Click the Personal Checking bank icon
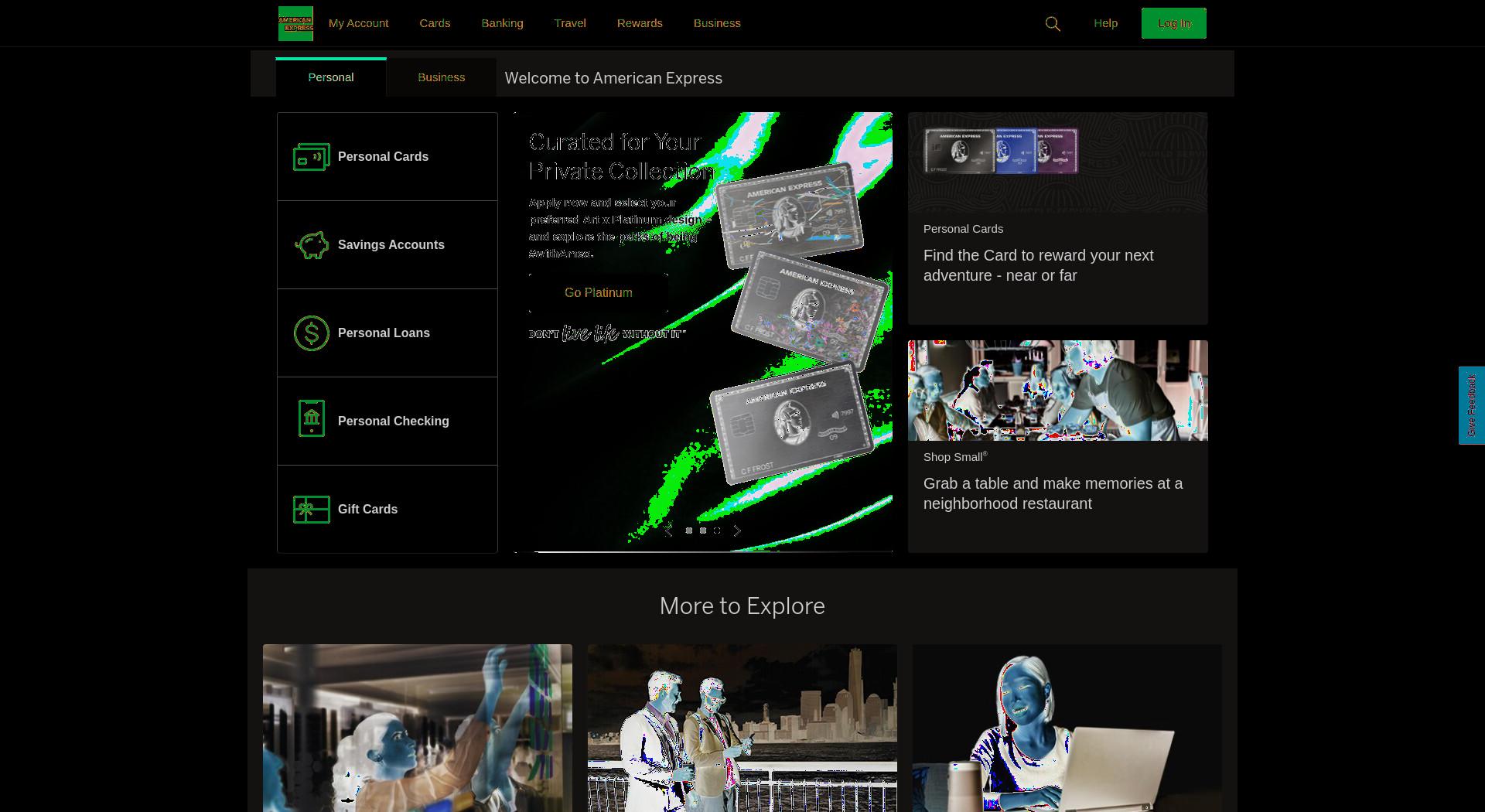The image size is (1485, 812). (x=312, y=418)
